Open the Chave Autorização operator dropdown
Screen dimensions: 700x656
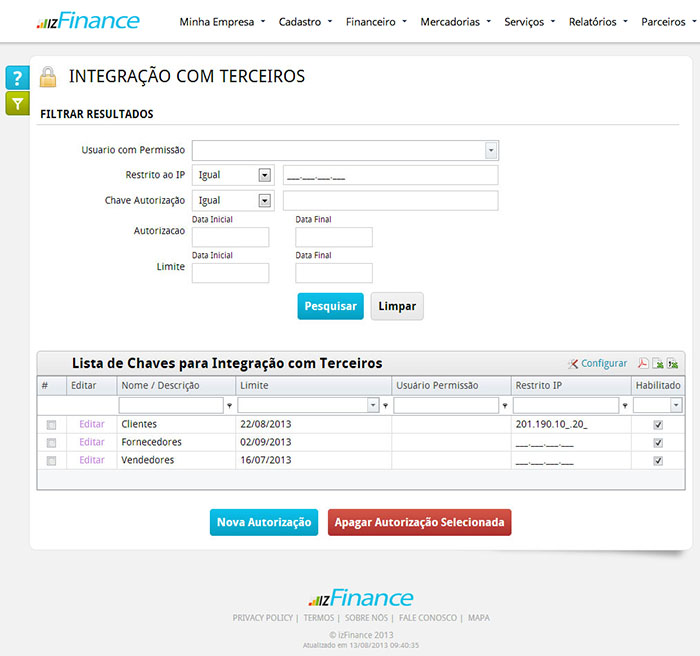point(264,201)
